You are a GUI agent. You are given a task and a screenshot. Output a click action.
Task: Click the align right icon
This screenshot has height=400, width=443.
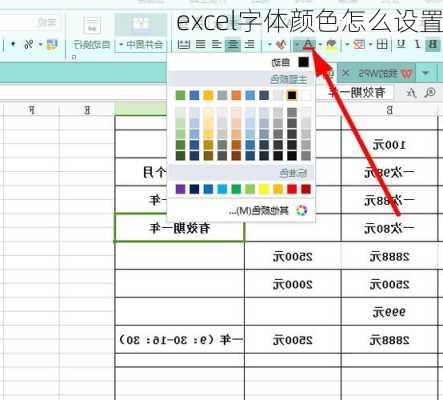click(x=217, y=44)
